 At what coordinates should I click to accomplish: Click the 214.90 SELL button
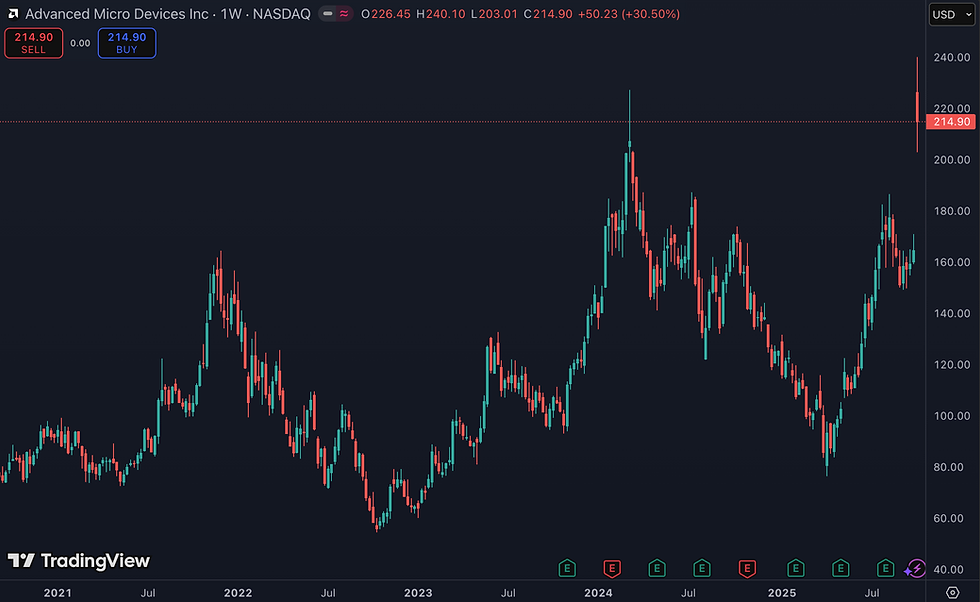[x=34, y=43]
